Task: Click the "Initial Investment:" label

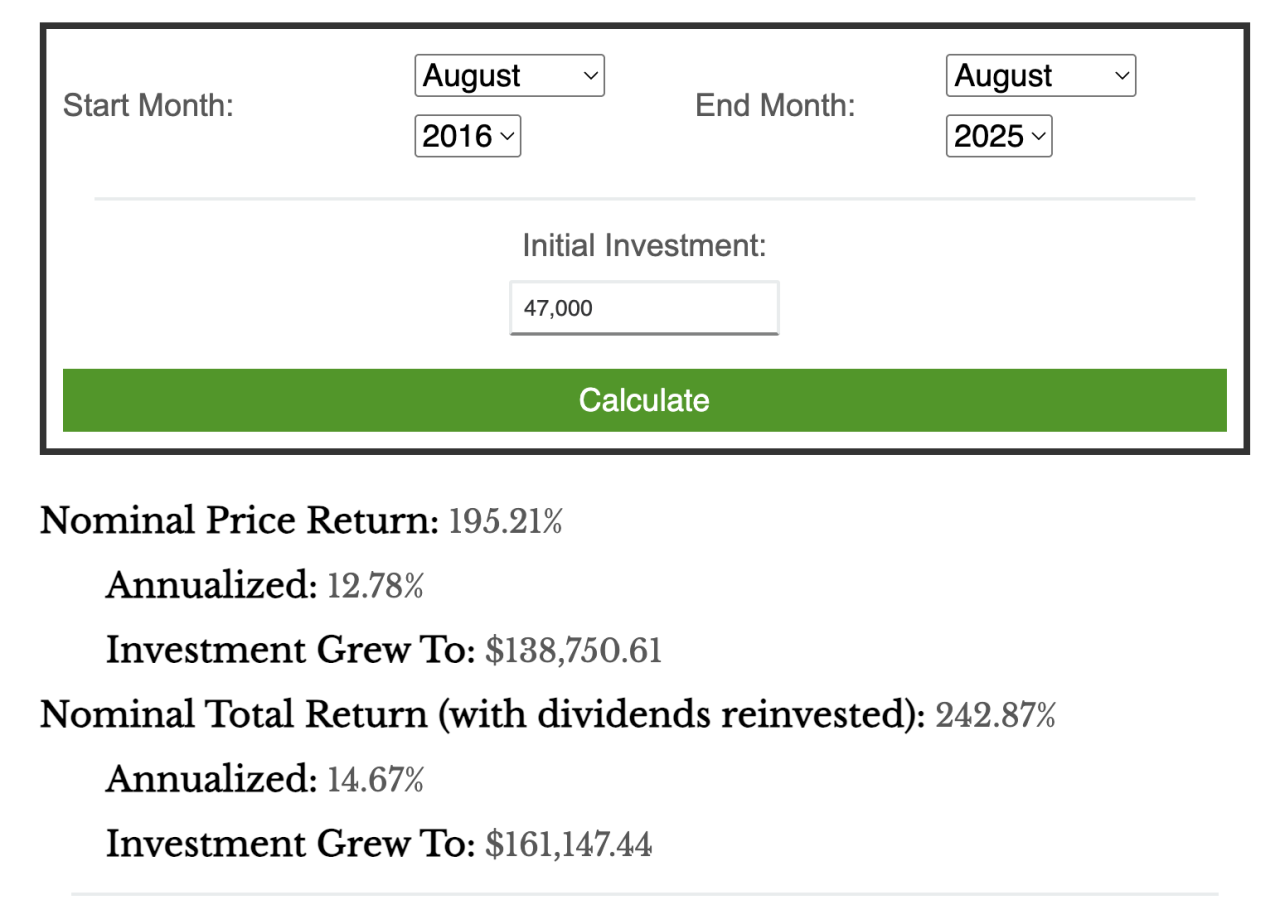Action: point(644,245)
